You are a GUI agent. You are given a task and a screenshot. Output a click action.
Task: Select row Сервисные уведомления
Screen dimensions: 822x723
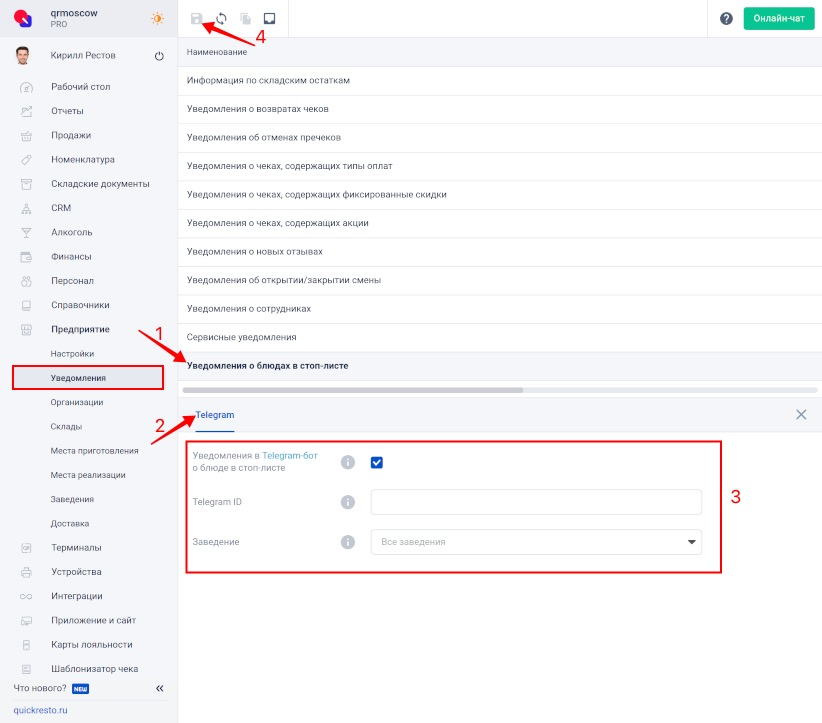click(x=500, y=338)
